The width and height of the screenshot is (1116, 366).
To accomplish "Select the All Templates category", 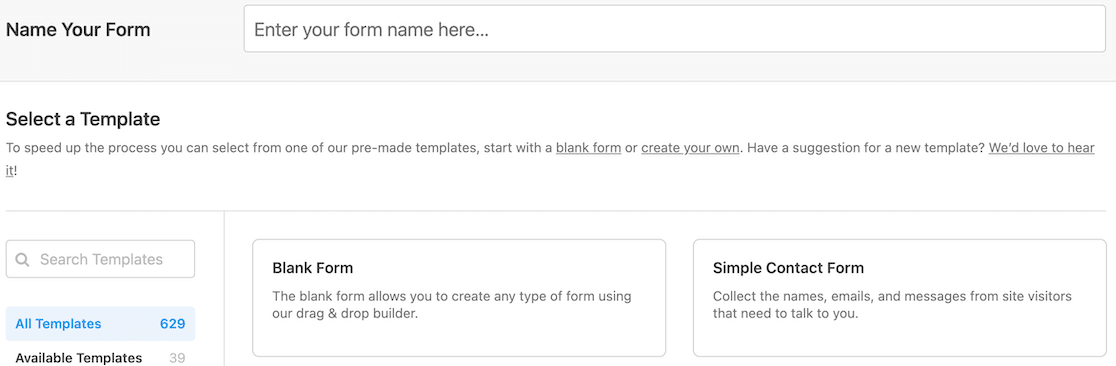I will click(x=100, y=324).
